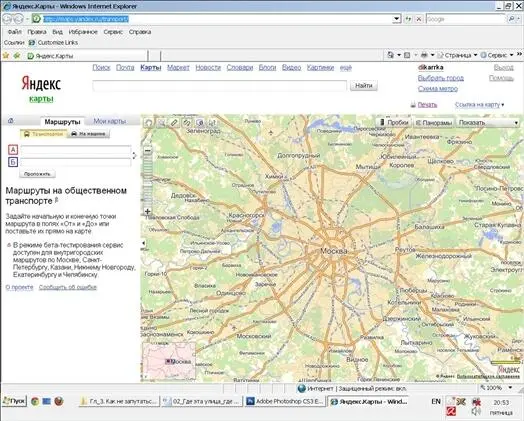Select the zoom-area magnifier map tool
Viewport: 524px width, 421px height.
tap(161, 123)
